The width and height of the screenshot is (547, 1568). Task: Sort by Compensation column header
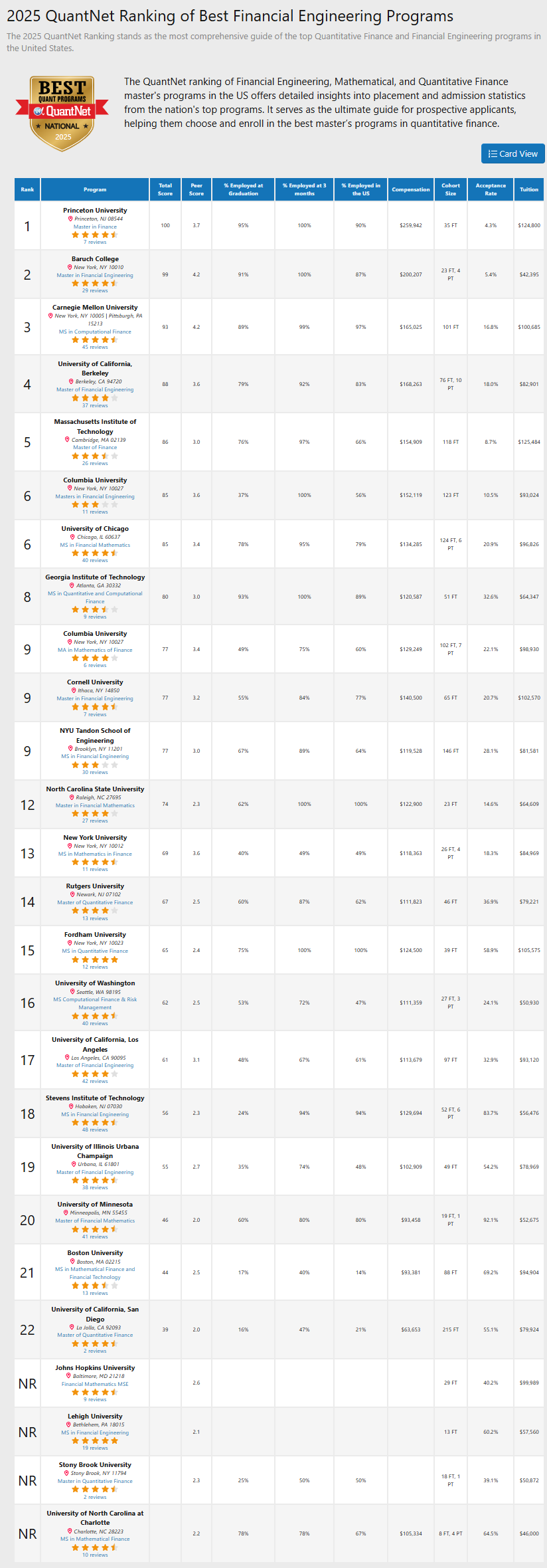[x=410, y=189]
